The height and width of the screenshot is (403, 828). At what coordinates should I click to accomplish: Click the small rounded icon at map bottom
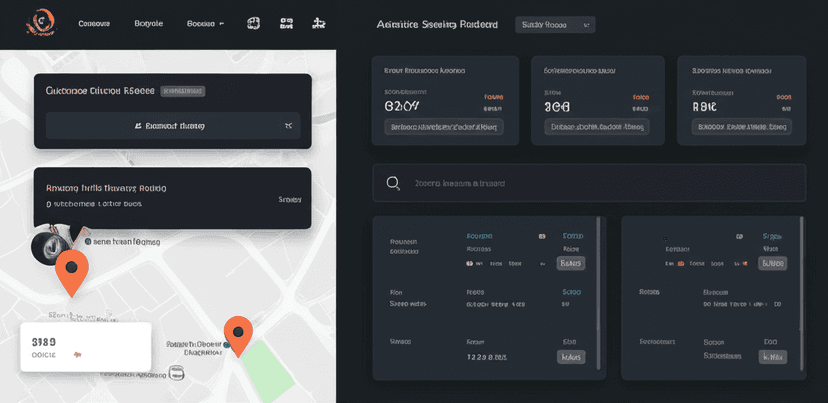177,372
